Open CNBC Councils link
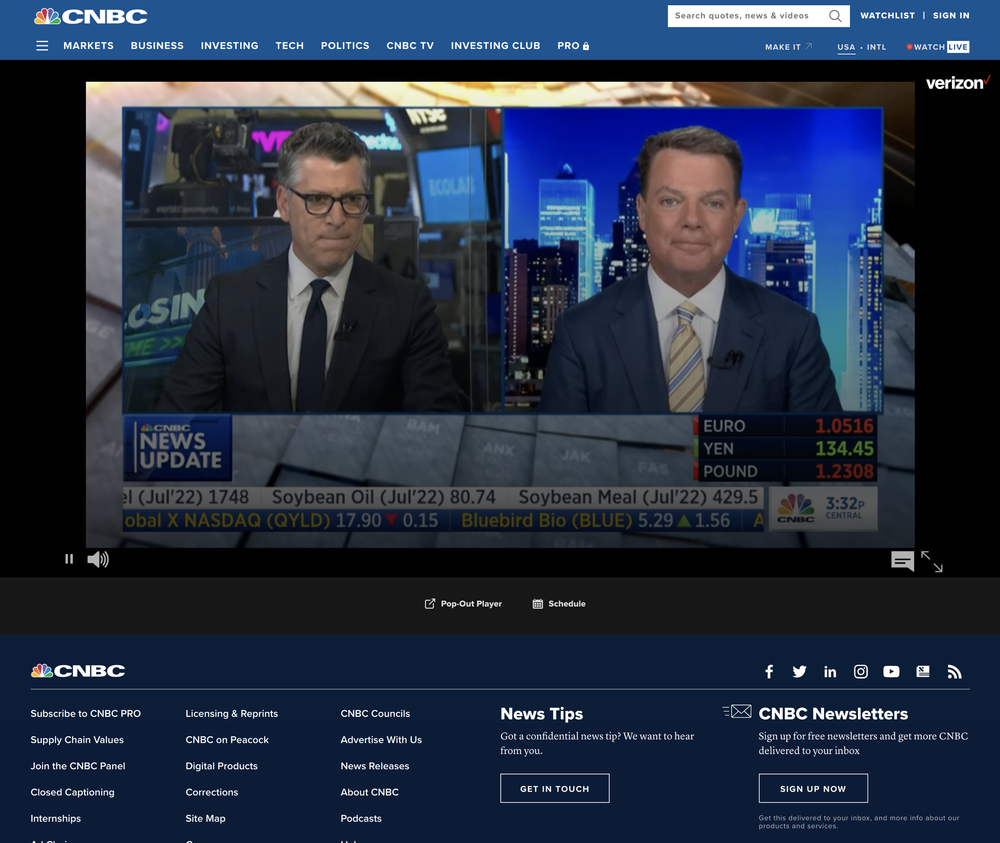Image resolution: width=1000 pixels, height=843 pixels. point(375,714)
